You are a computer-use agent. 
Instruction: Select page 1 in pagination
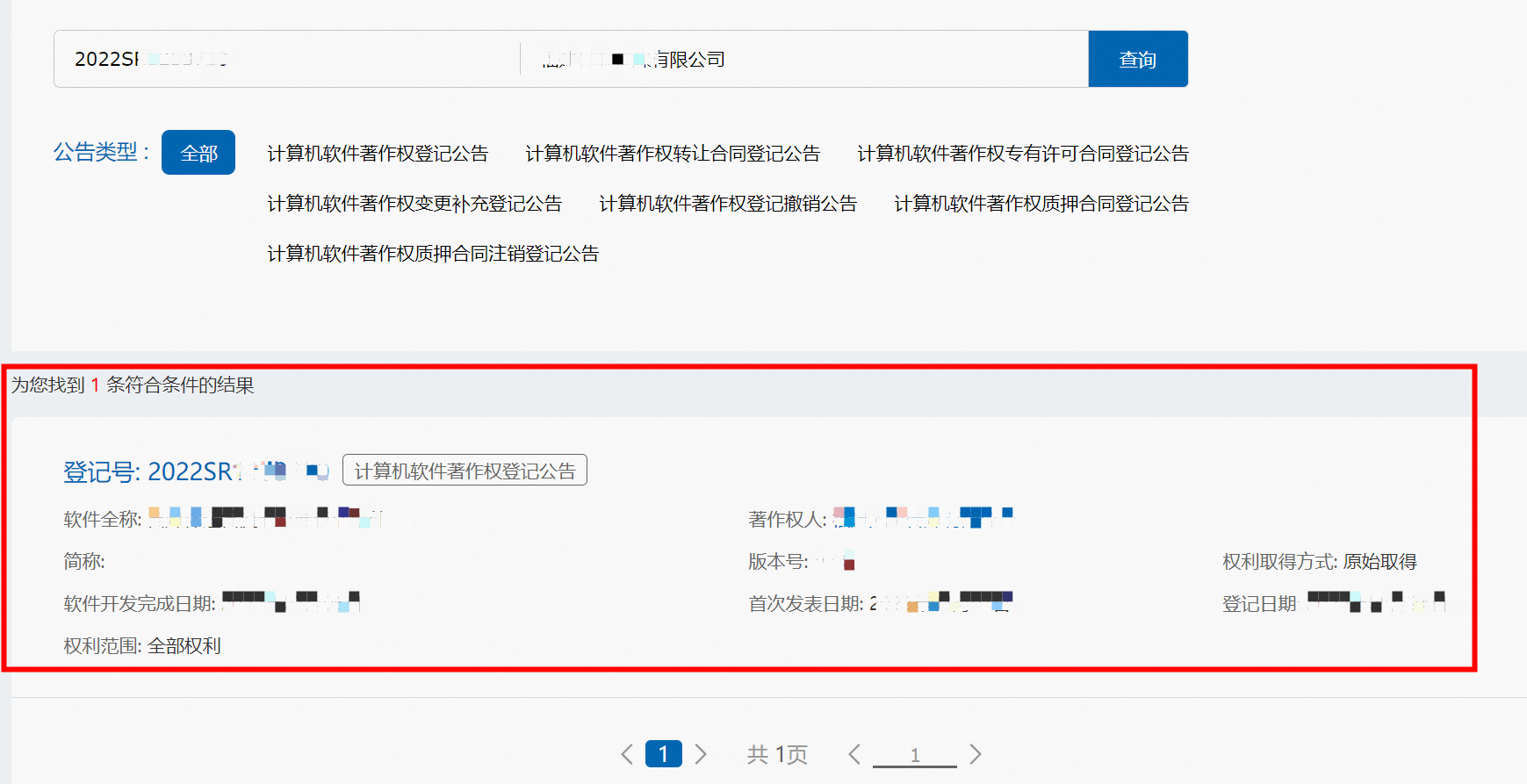pos(664,754)
